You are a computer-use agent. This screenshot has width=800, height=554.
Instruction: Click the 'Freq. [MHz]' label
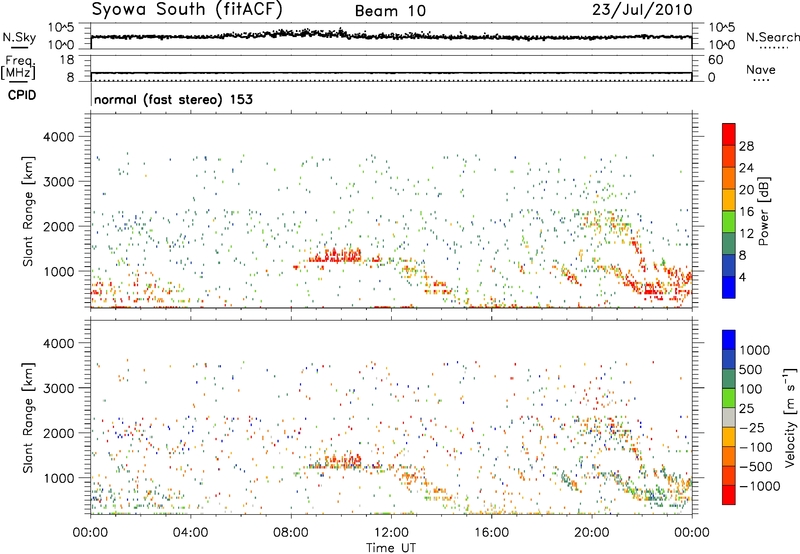tap(18, 67)
